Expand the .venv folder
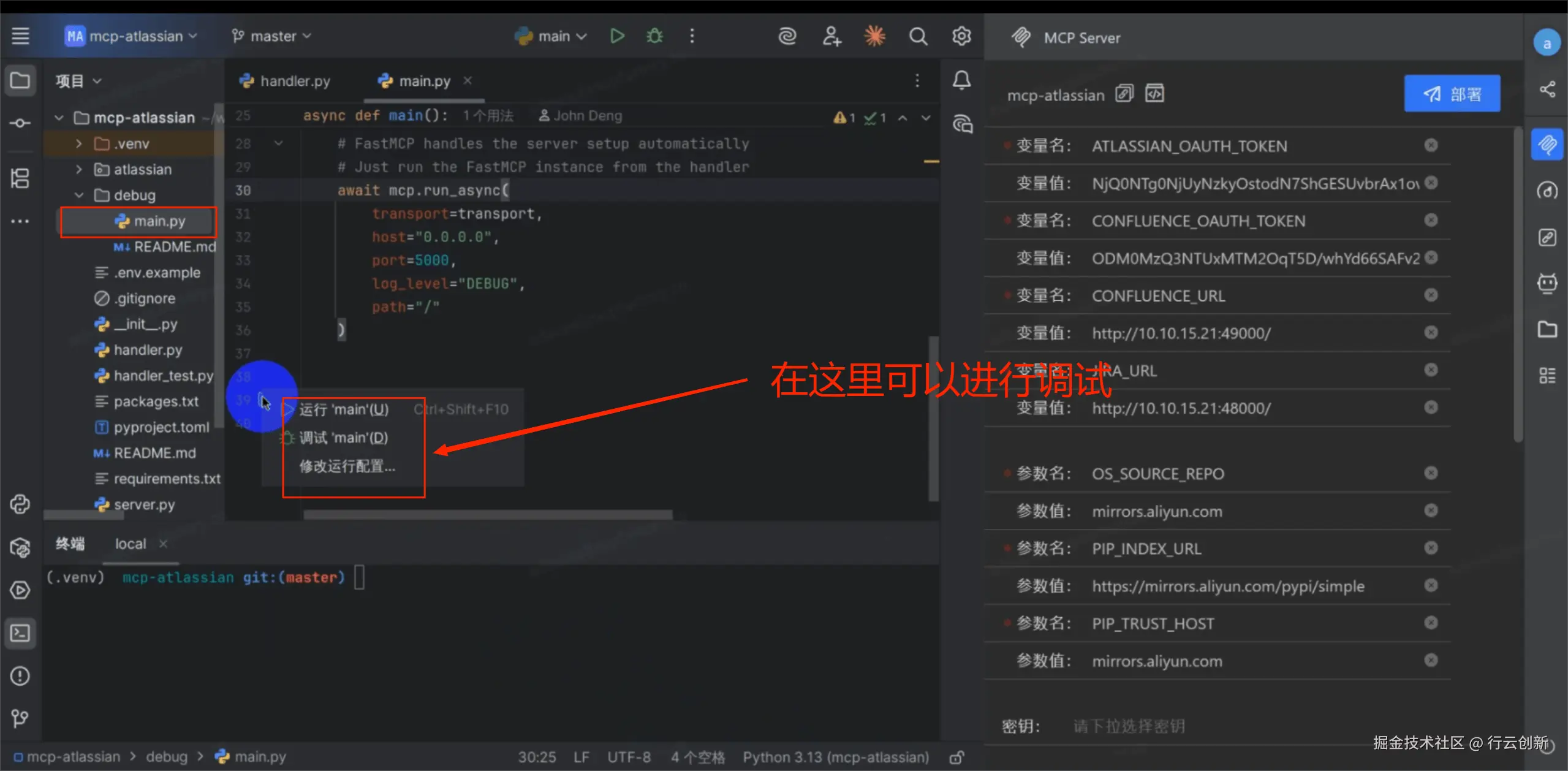Screen dimensions: 1568x771 tap(79, 144)
